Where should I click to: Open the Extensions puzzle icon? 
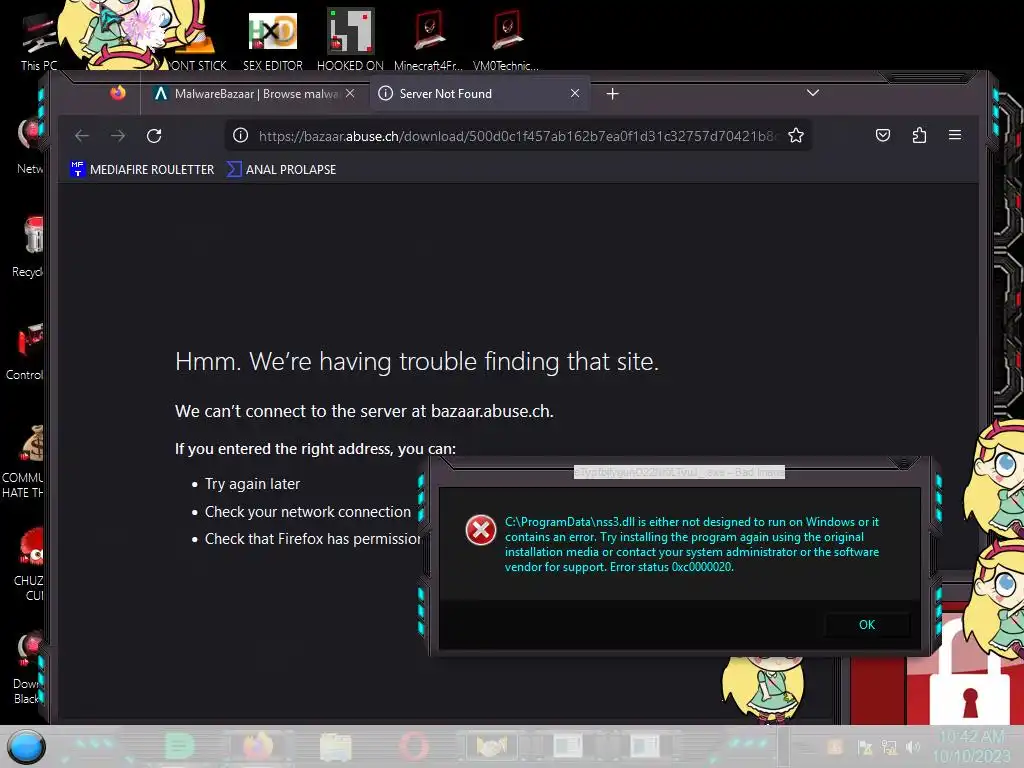click(x=919, y=135)
